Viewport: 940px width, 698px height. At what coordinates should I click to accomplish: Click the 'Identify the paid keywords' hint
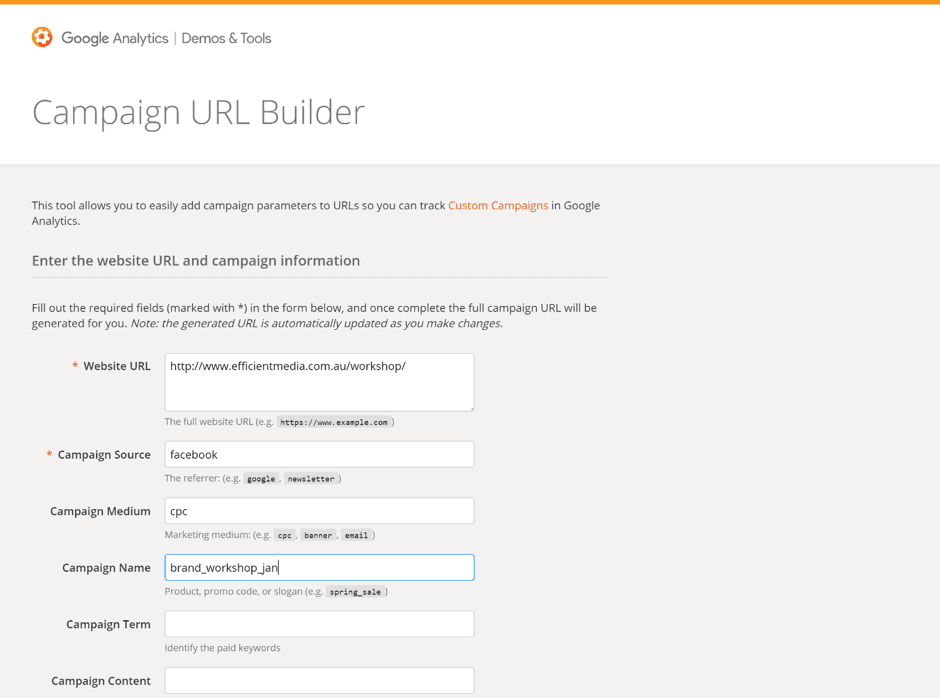pos(222,648)
